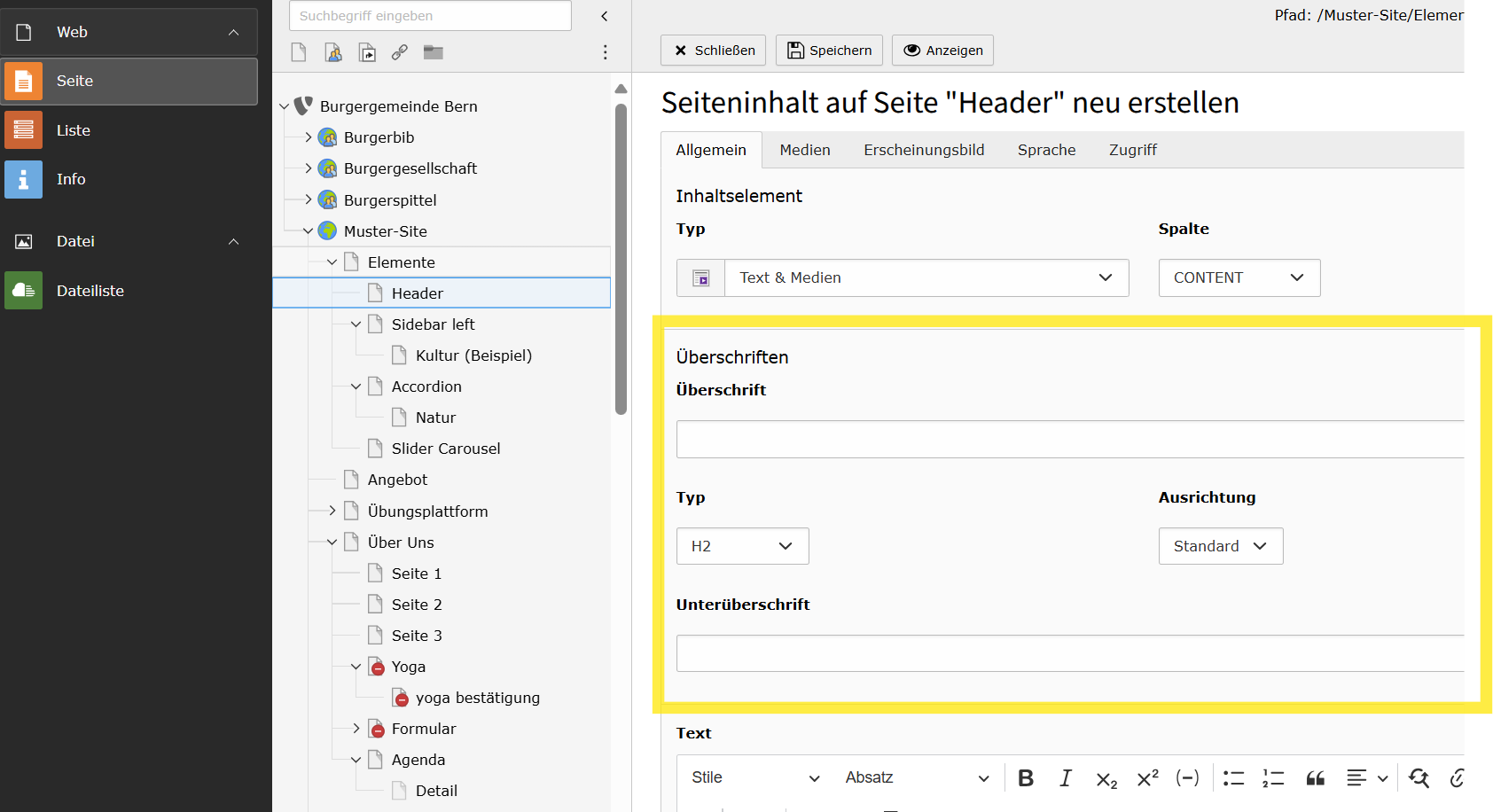Click the Speichern button
Screen dimensions: 1493x812
click(x=829, y=51)
